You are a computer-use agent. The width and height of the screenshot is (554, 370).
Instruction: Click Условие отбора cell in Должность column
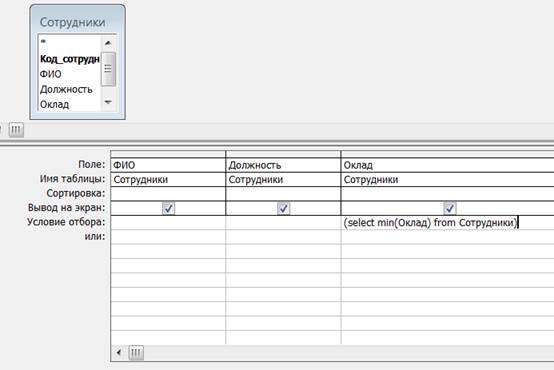[x=283, y=223]
